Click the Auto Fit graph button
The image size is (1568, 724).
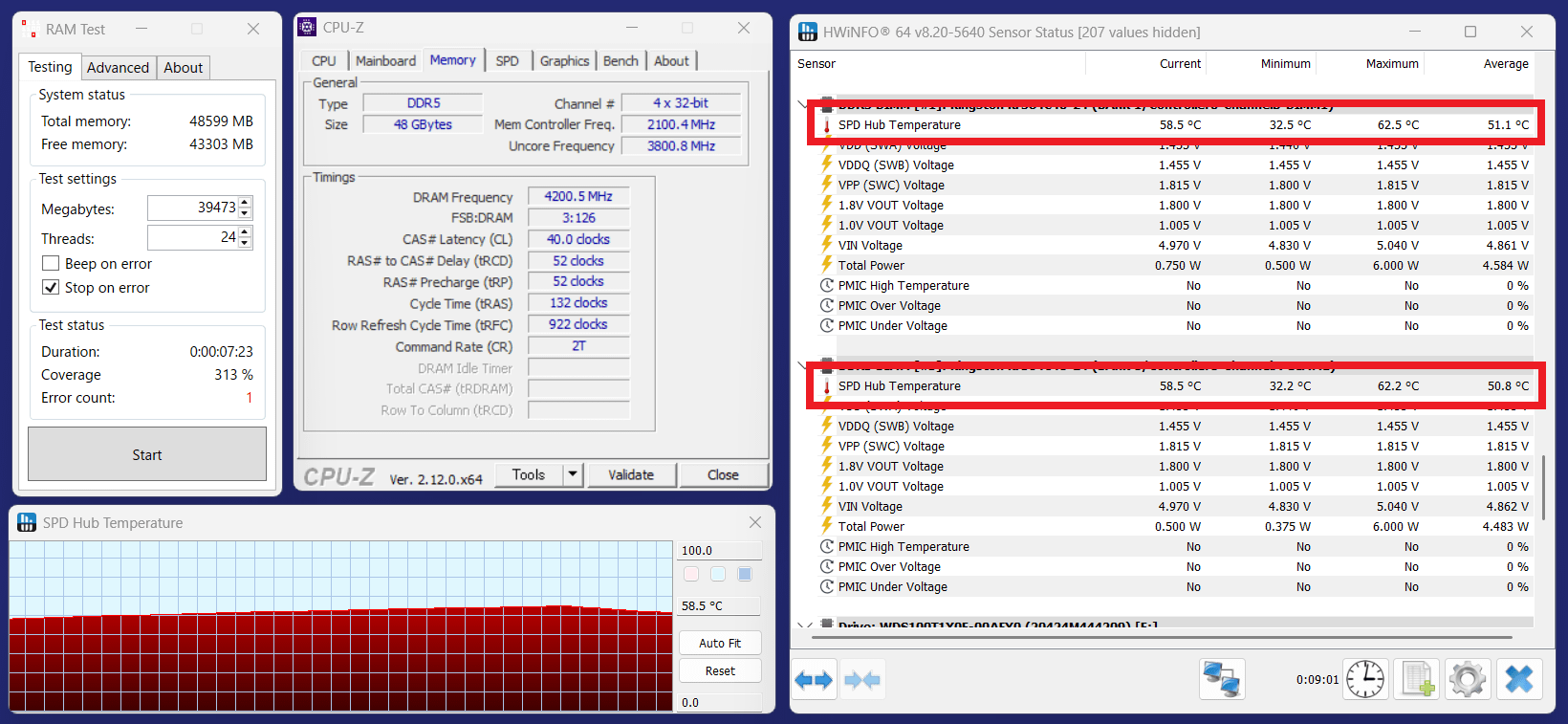pyautogui.click(x=720, y=644)
